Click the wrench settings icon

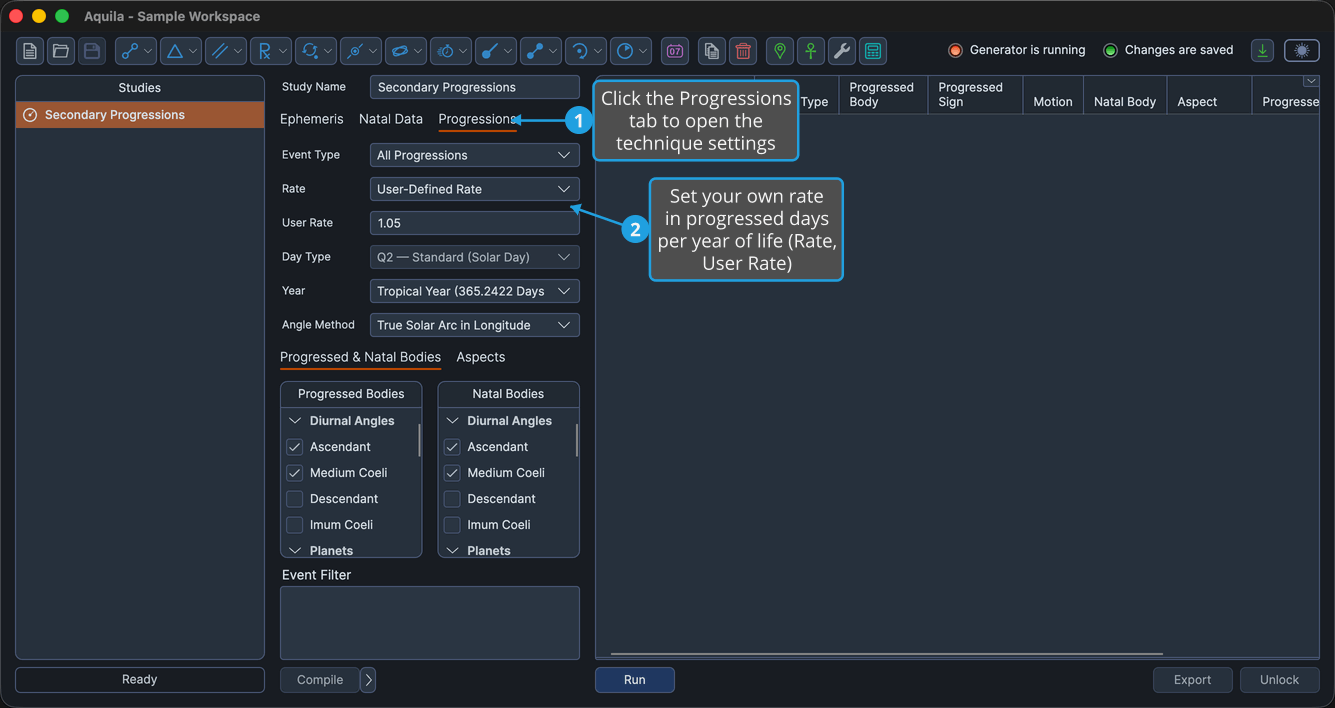coord(842,51)
